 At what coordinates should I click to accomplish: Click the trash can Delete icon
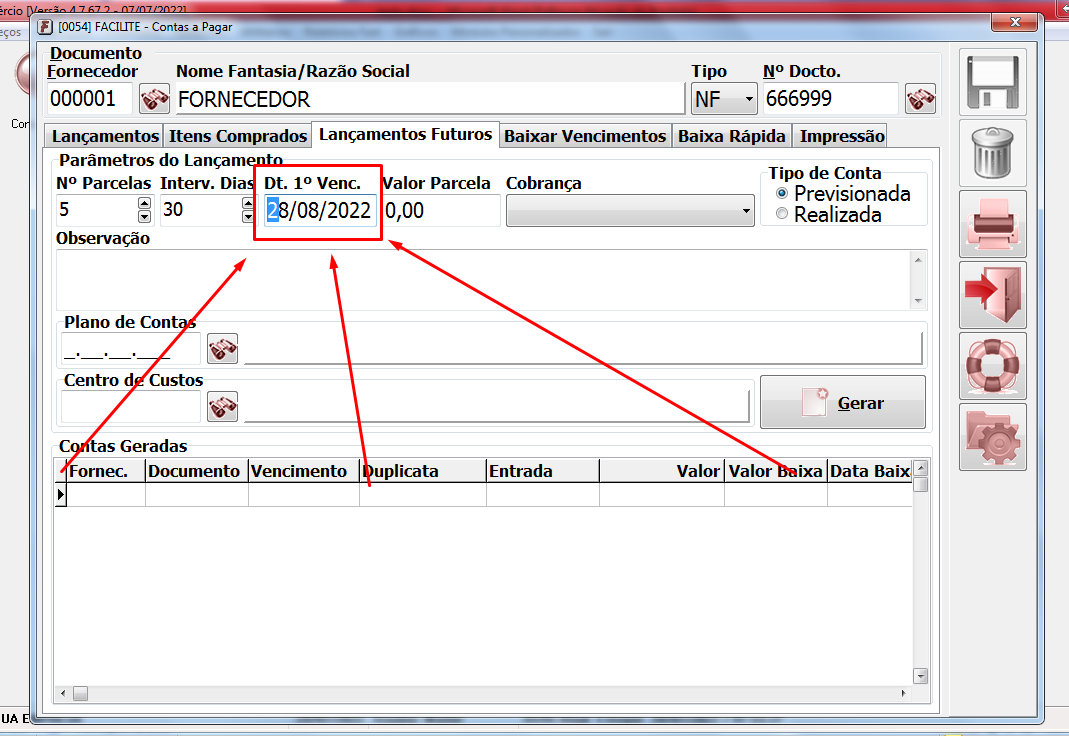[x=992, y=153]
